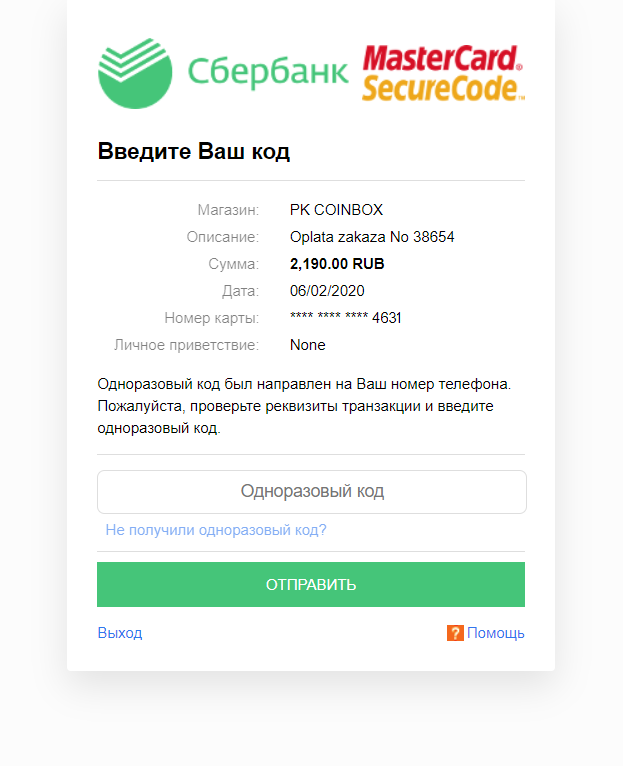
Task: Click the MasterCard SecureCode logo
Action: click(443, 73)
